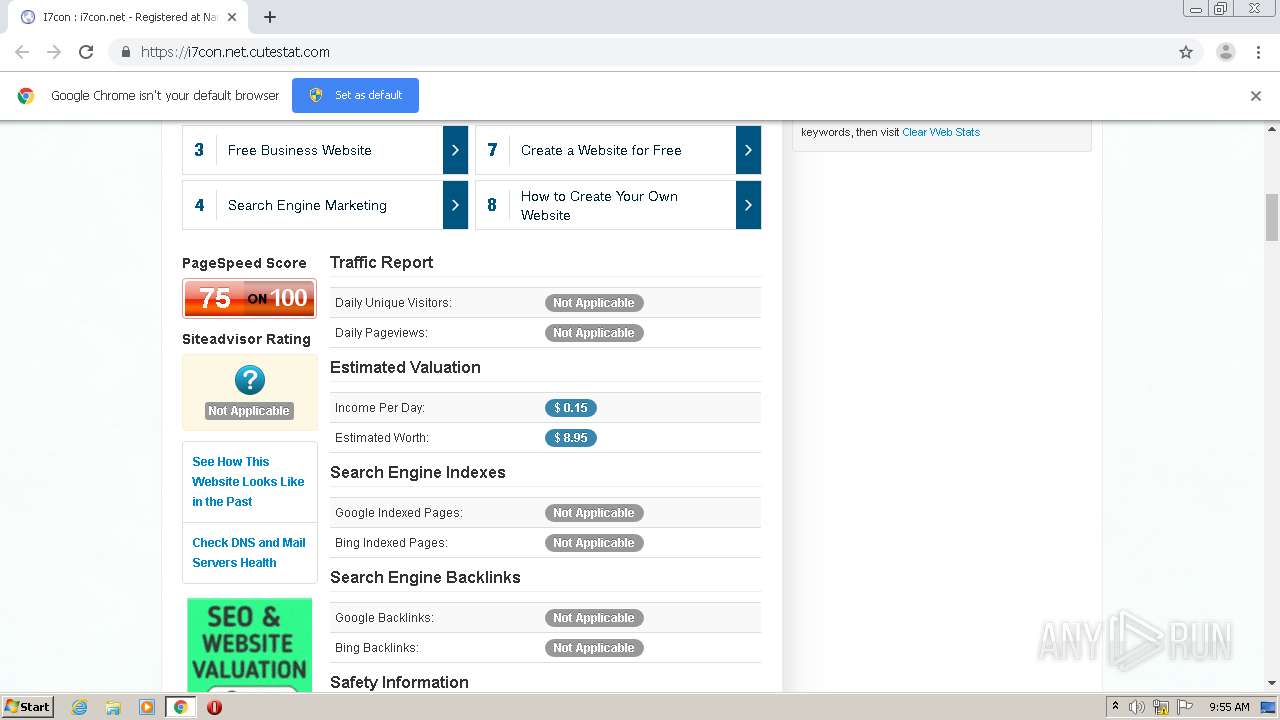Click the Siteadvisor Not Applicable label
Viewport: 1280px width, 720px height.
(x=249, y=411)
